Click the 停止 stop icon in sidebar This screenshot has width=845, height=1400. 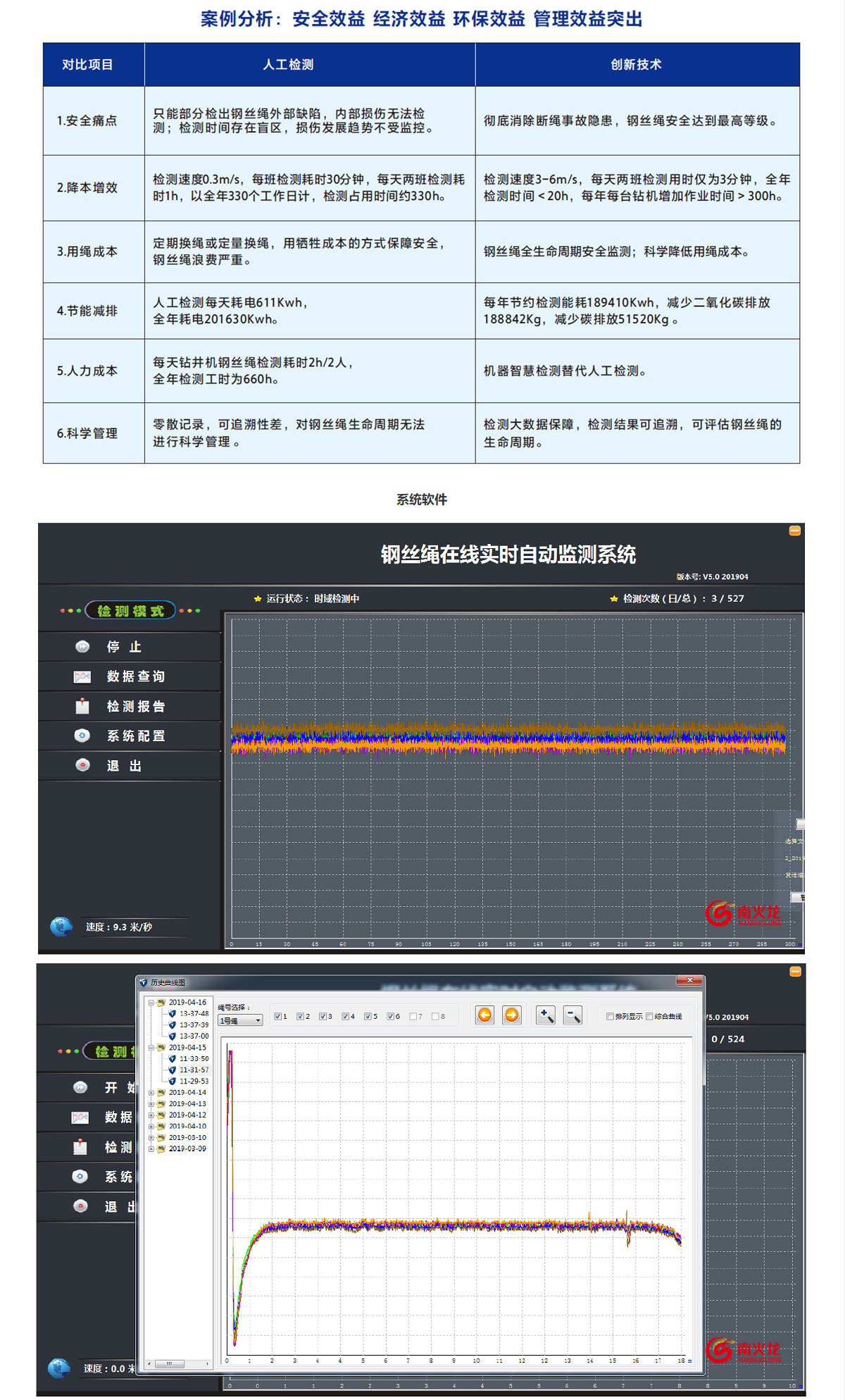coord(82,646)
